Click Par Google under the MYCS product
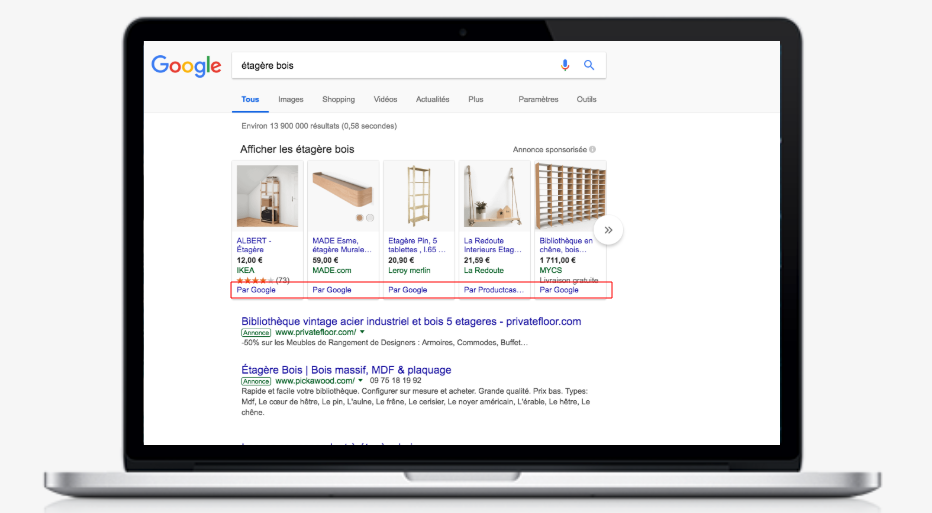 (559, 290)
